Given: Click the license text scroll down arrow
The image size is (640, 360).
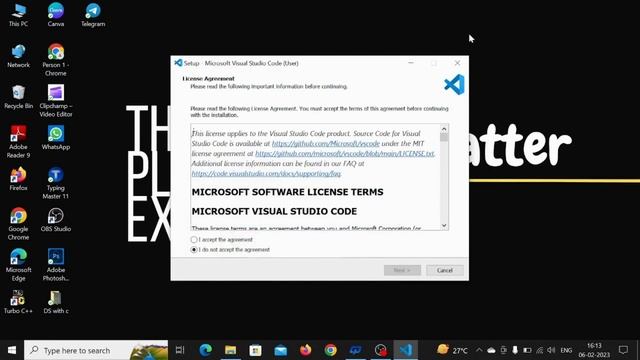Looking at the screenshot, I should click(444, 225).
